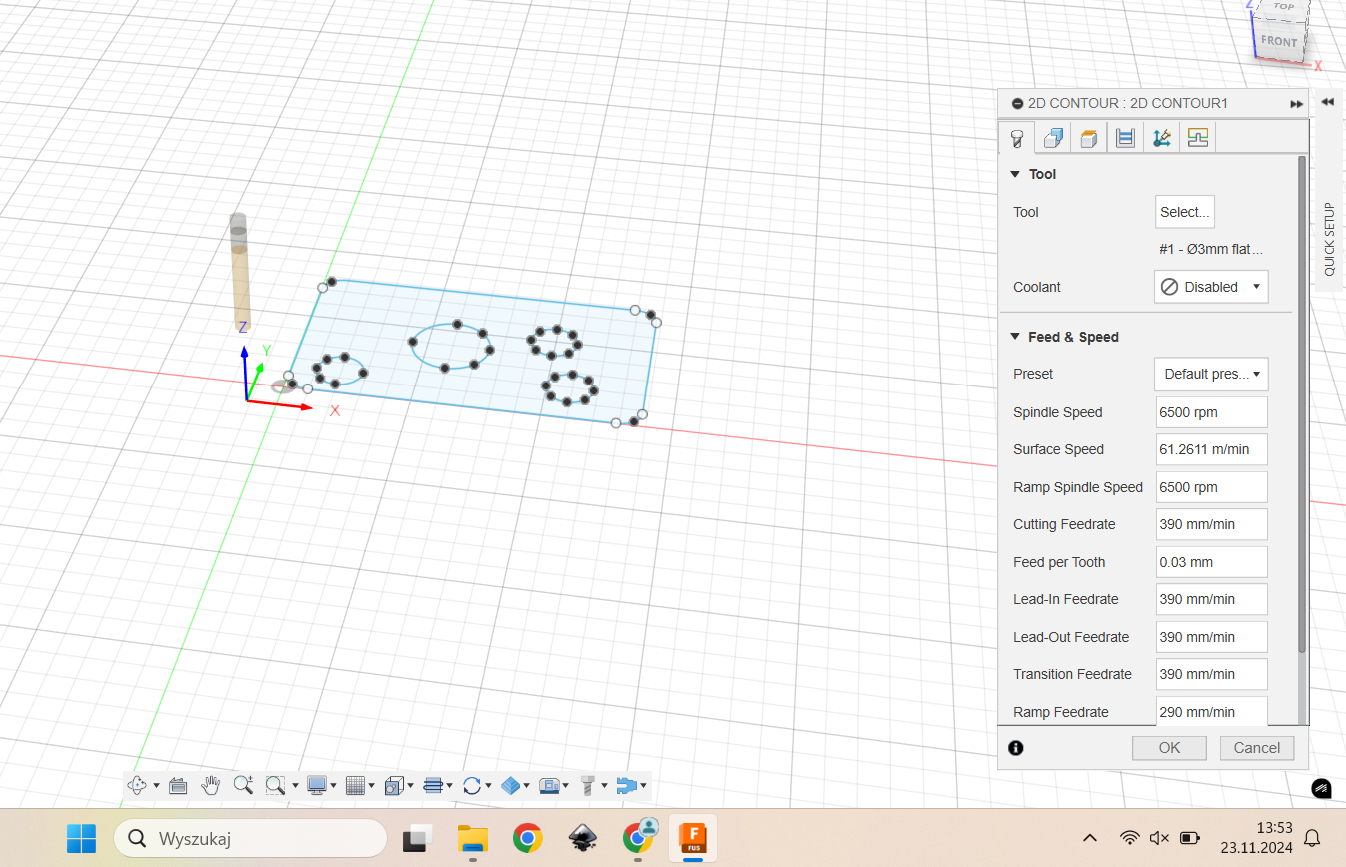Click the double left arrows above Quick Setup

tap(1328, 101)
